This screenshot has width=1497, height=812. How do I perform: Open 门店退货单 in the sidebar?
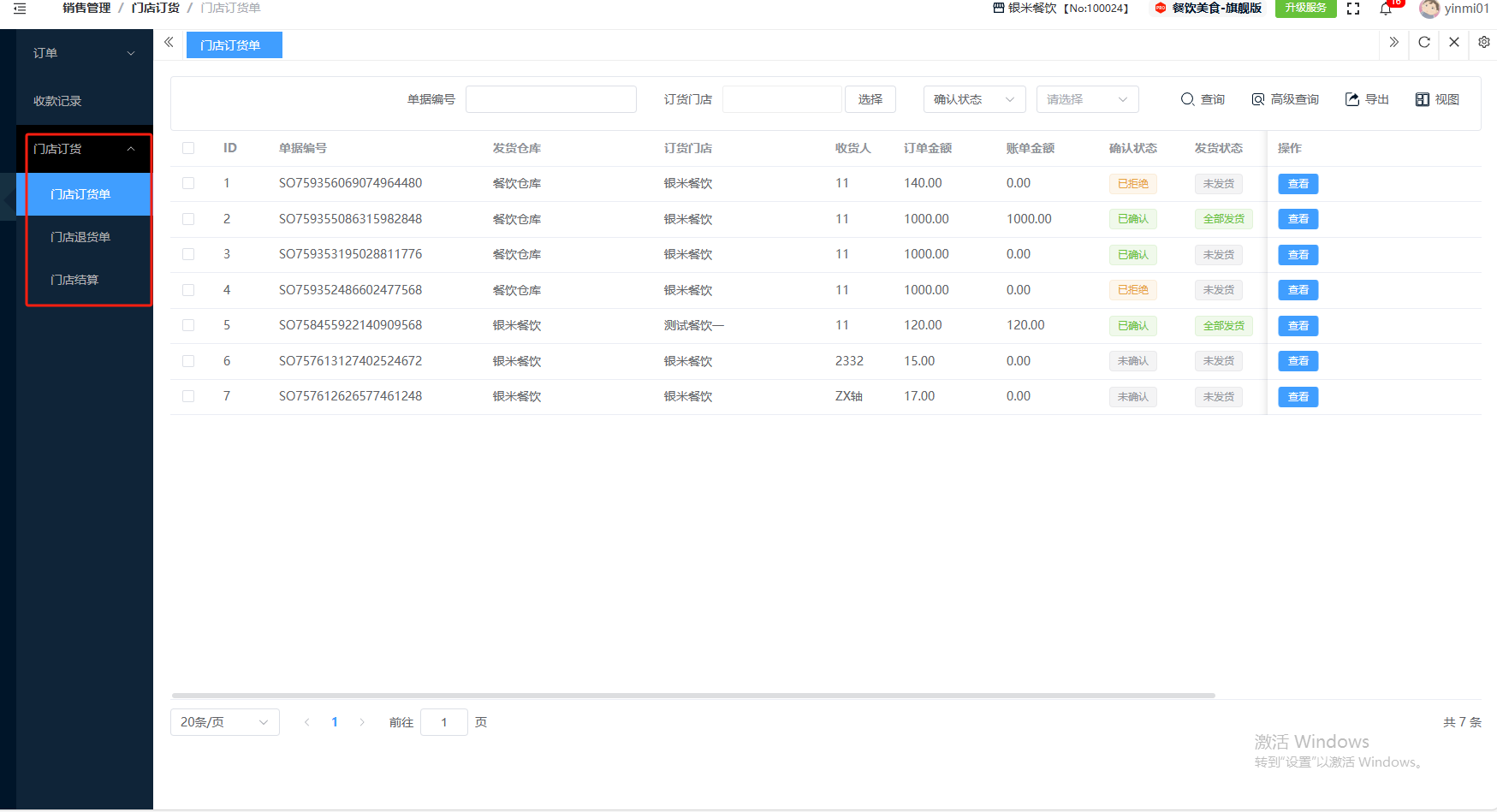80,237
